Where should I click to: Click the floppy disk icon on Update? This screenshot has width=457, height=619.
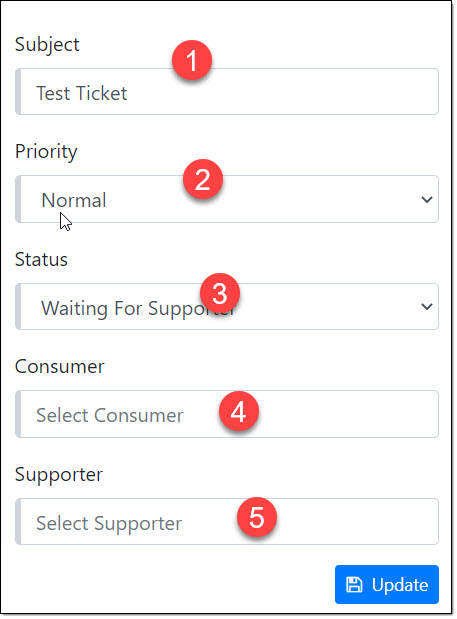point(354,585)
